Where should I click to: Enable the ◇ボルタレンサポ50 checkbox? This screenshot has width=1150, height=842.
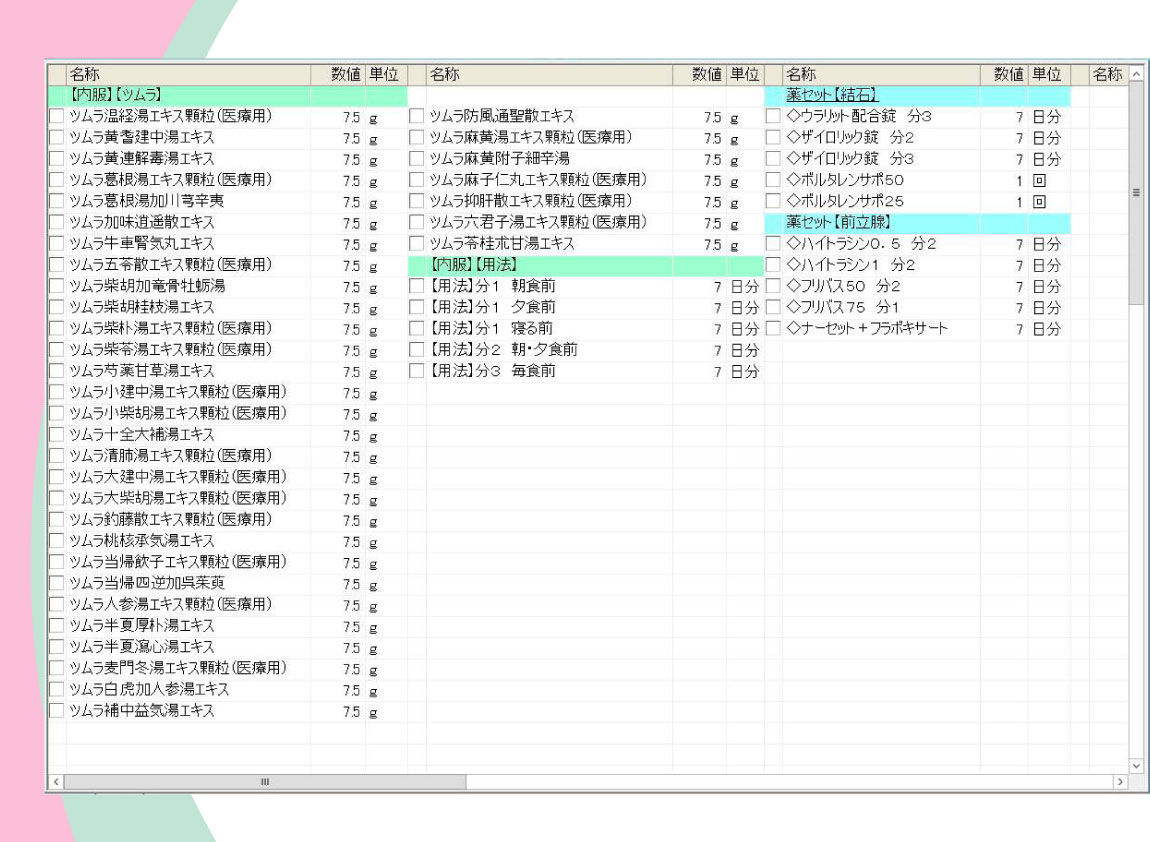coord(773,180)
